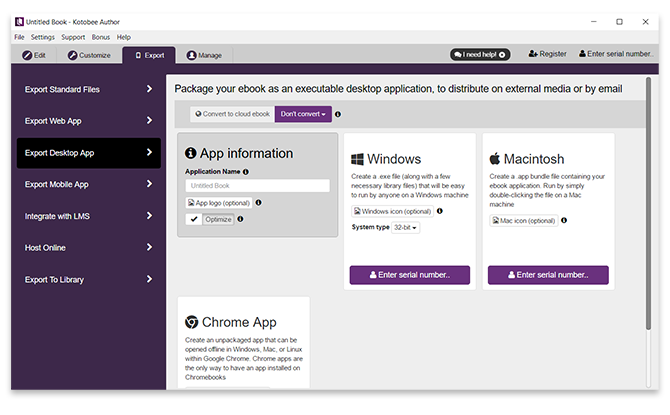Viewport: 670px width, 415px height.
Task: Click the Application Name text field
Action: 257,186
